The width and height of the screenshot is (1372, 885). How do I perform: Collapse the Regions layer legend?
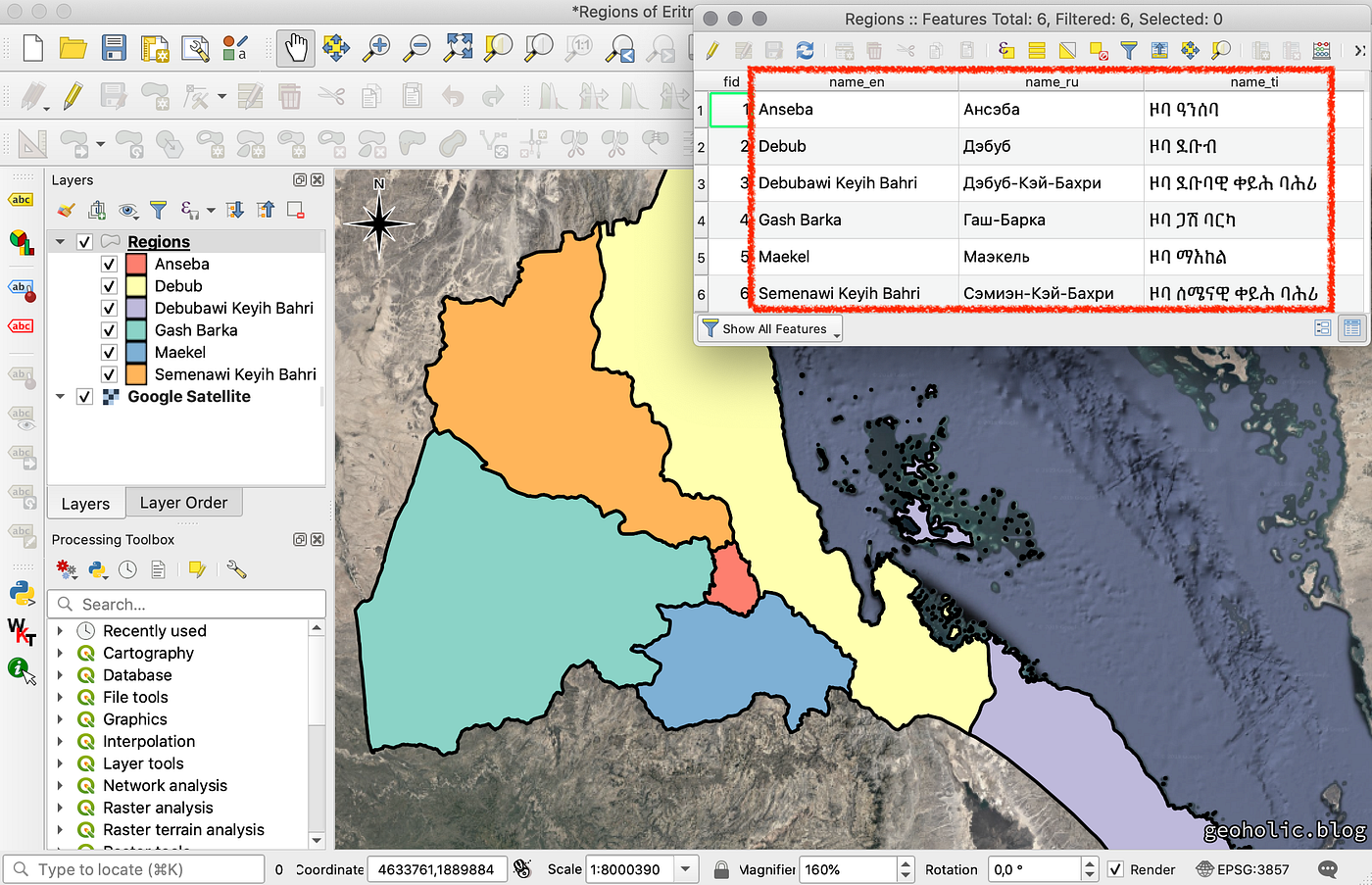tap(61, 241)
